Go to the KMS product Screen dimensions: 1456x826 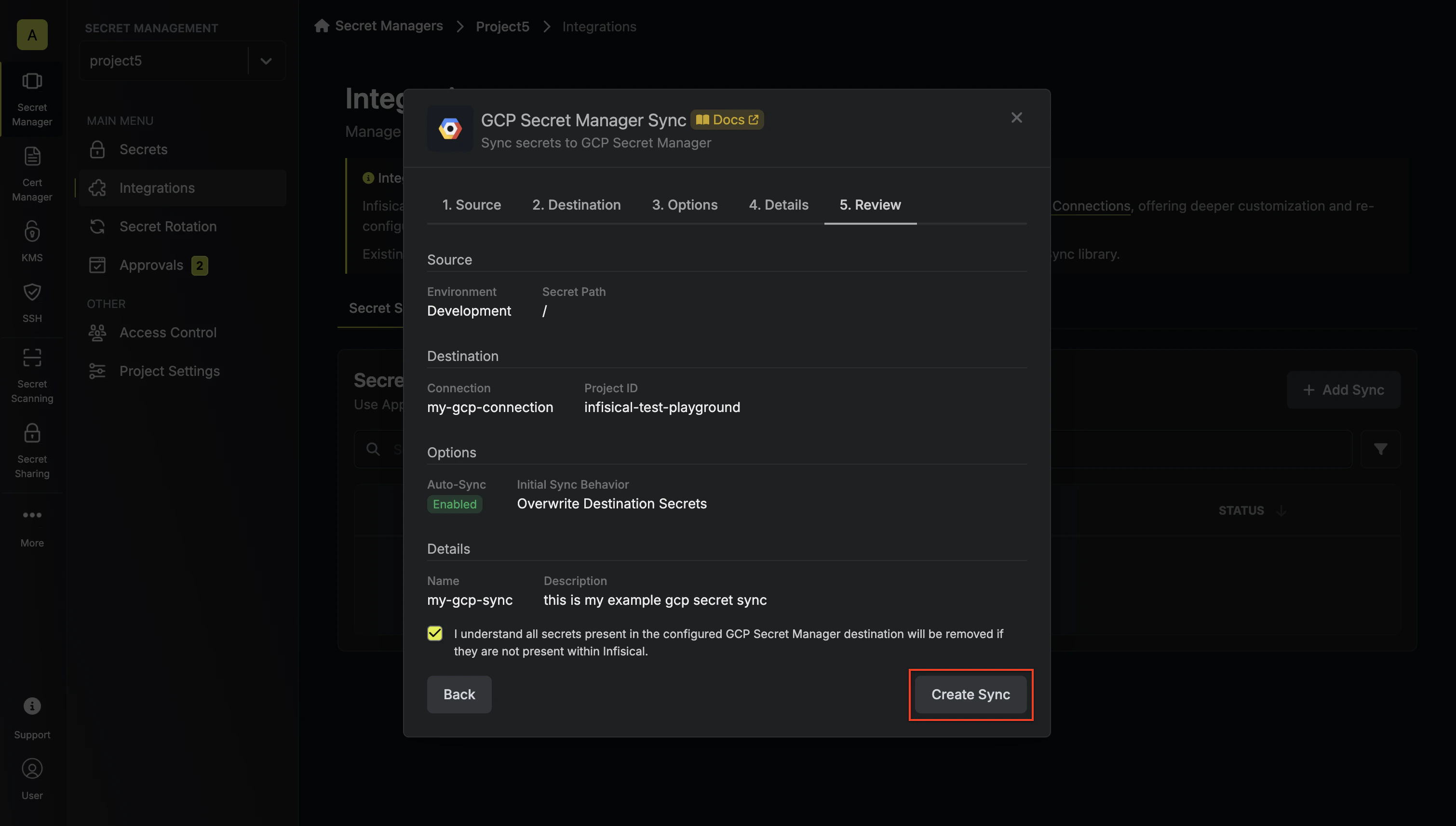coord(32,241)
